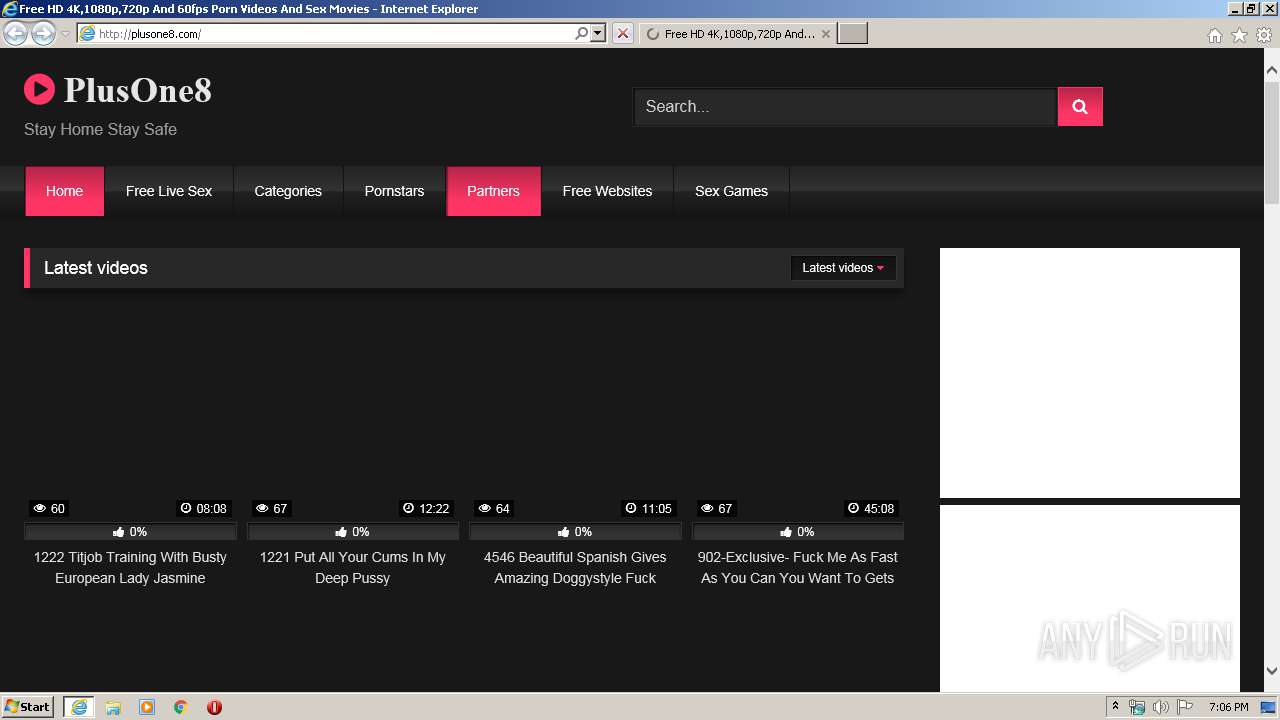Select the Home menu item
1280x720 pixels.
point(64,191)
